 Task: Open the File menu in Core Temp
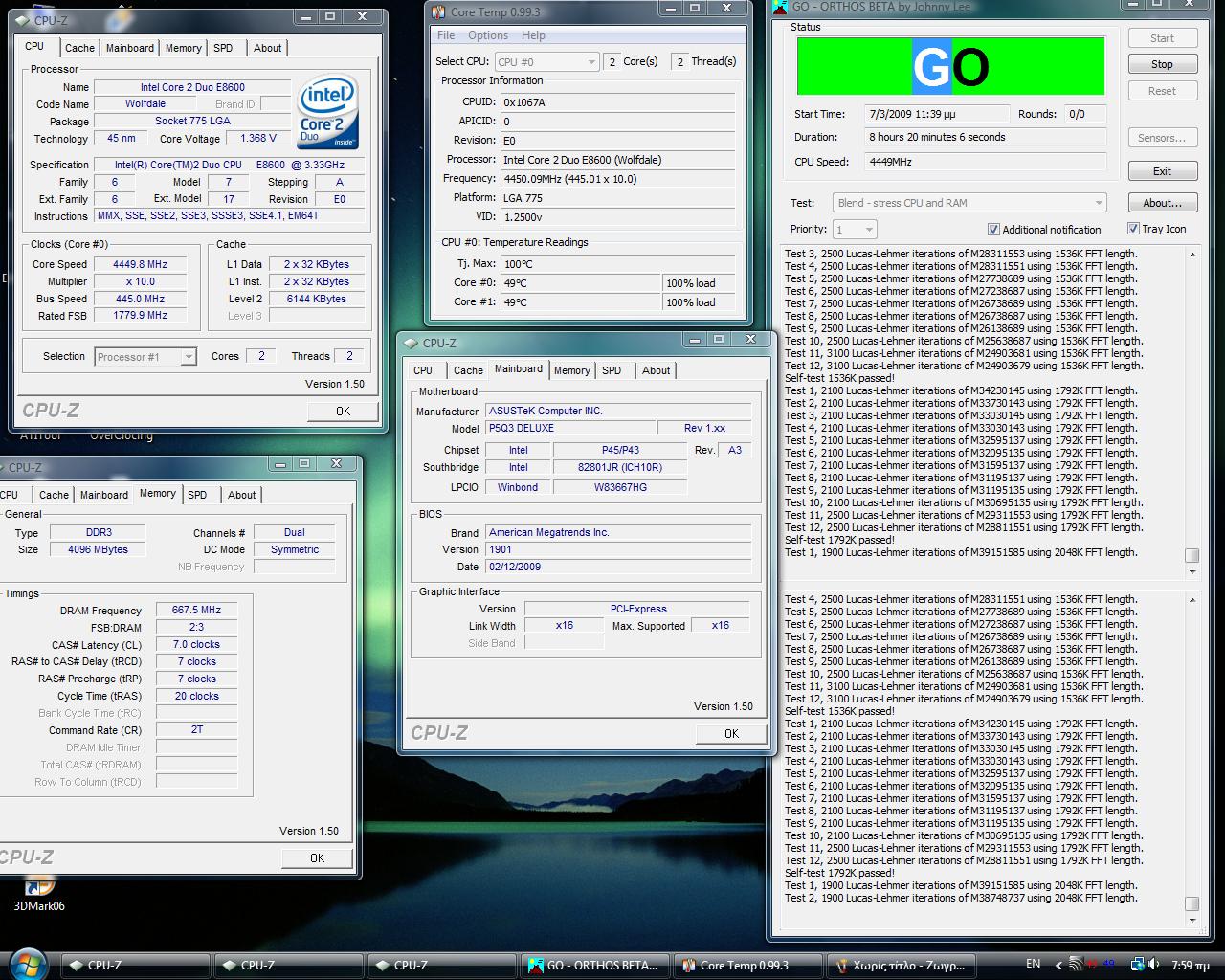pyautogui.click(x=446, y=35)
